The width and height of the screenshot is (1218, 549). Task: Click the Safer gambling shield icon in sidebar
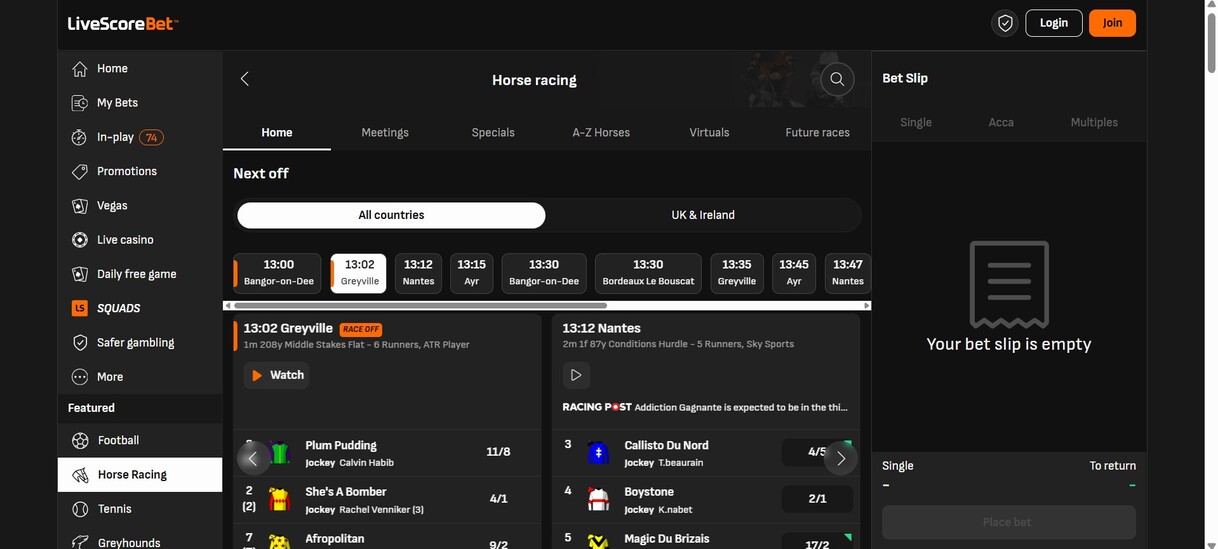80,342
